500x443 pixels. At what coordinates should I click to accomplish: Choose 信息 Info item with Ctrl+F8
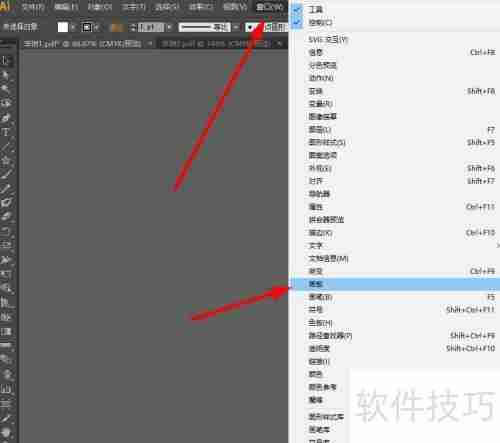(394, 52)
